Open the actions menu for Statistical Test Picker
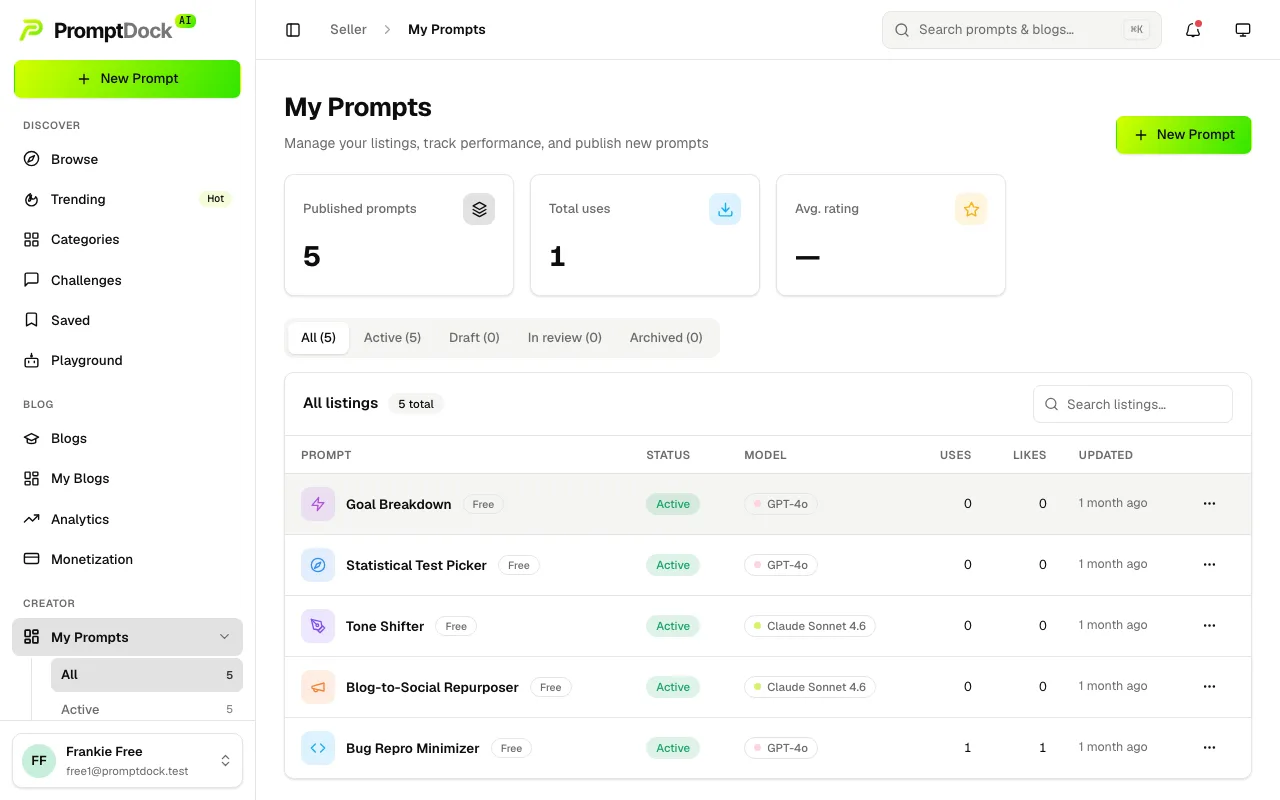The height and width of the screenshot is (800, 1280). tap(1209, 565)
